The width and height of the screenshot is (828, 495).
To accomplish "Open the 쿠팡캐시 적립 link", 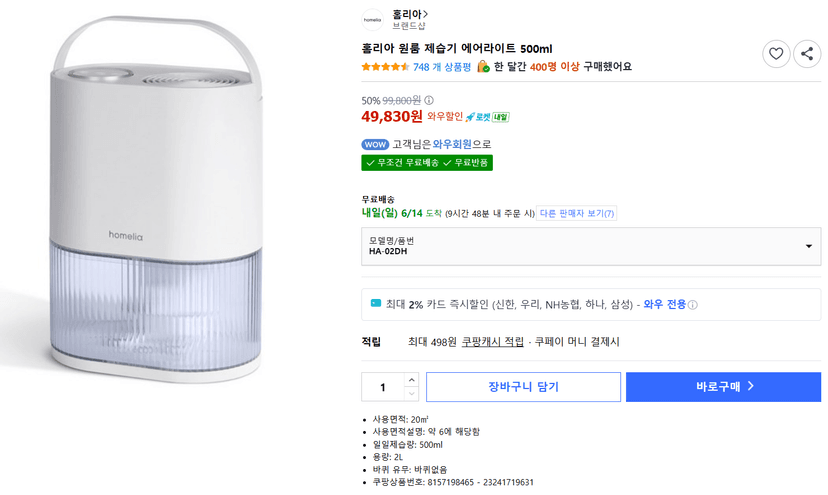I will tap(493, 342).
